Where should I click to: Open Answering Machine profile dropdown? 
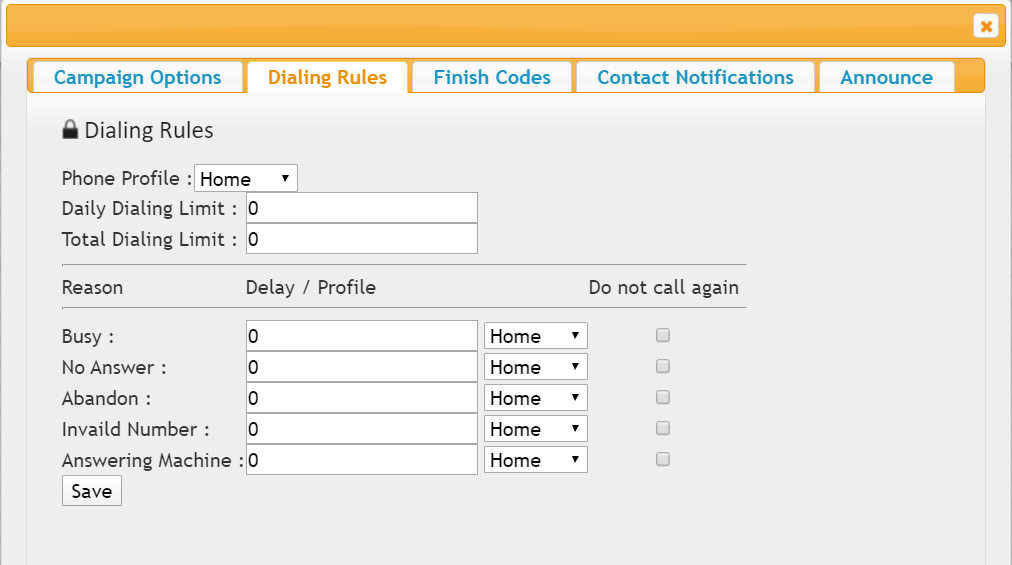(536, 460)
